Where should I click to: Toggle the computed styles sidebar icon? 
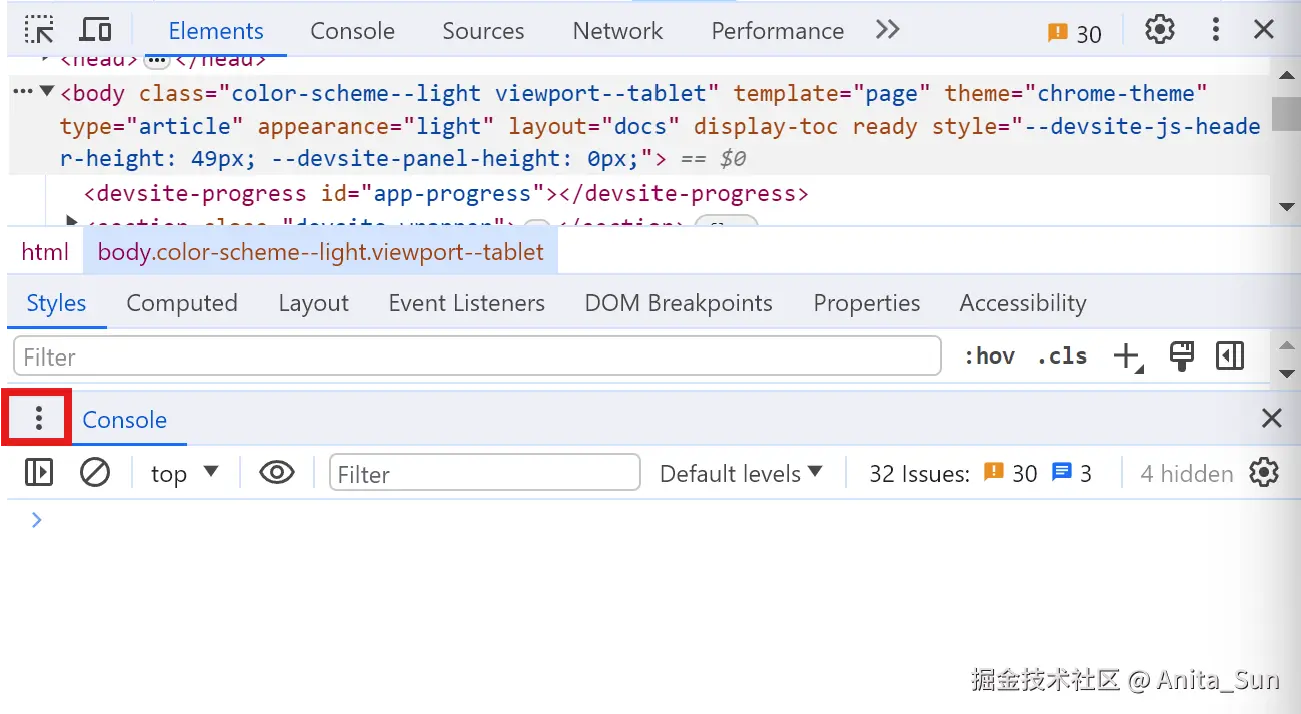pos(1230,356)
